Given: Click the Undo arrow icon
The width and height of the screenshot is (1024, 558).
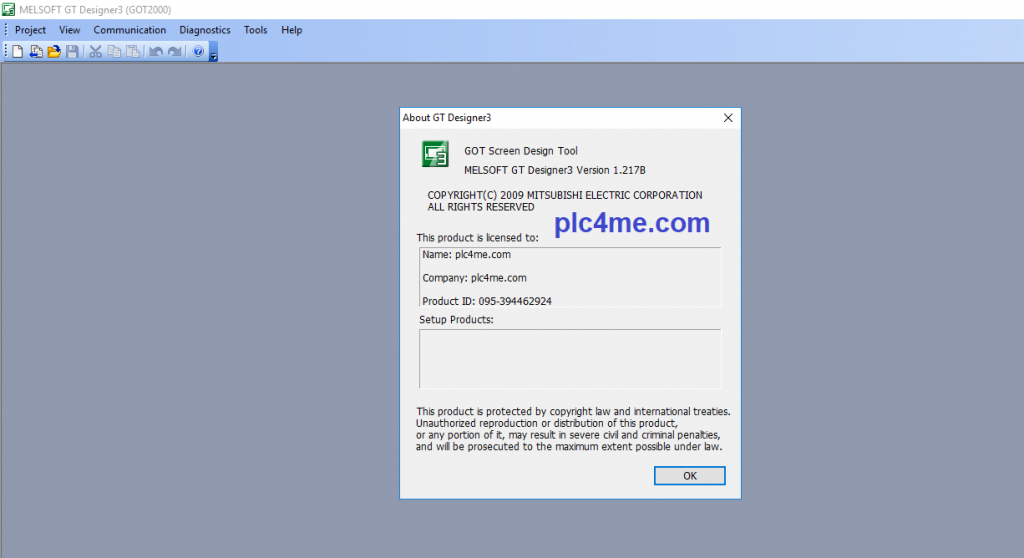Looking at the screenshot, I should (x=155, y=52).
